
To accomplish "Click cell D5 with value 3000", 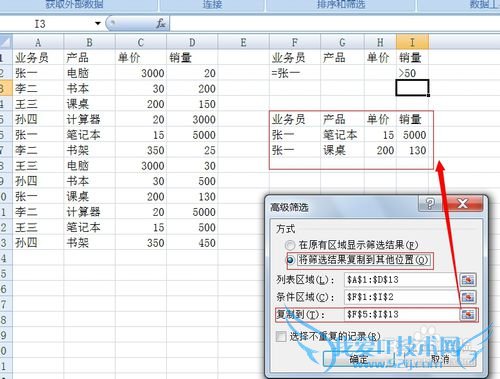I will [192, 119].
